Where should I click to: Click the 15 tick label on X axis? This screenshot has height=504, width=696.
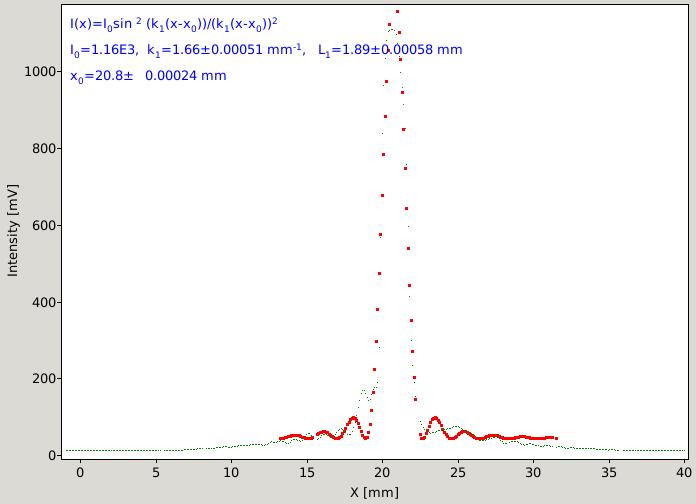[307, 472]
